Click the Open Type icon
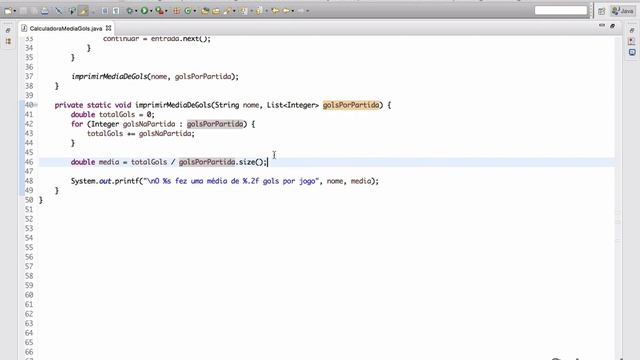The image size is (640, 360). tap(205, 11)
